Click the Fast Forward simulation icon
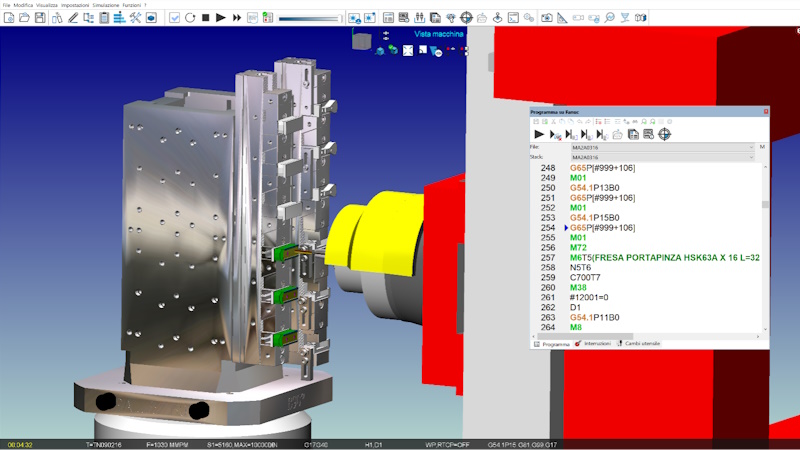Image resolution: width=800 pixels, height=450 pixels. (x=237, y=18)
